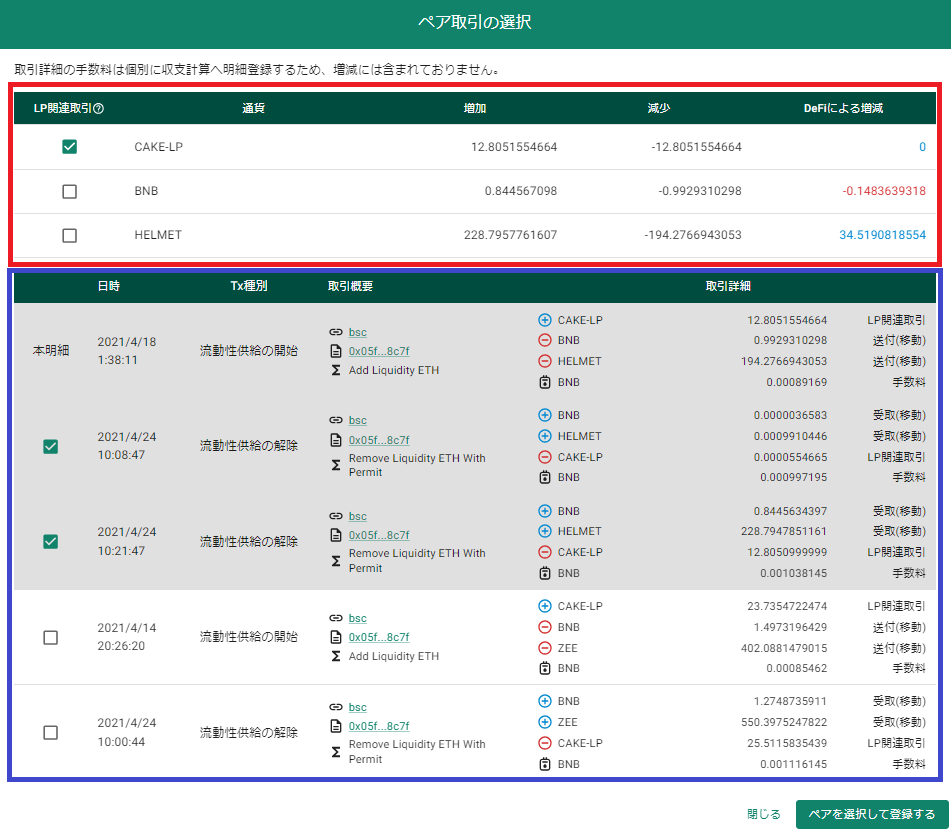
Task: Open the bsc link in the 2021/4/24 10:21:47 row
Action: pos(358,516)
